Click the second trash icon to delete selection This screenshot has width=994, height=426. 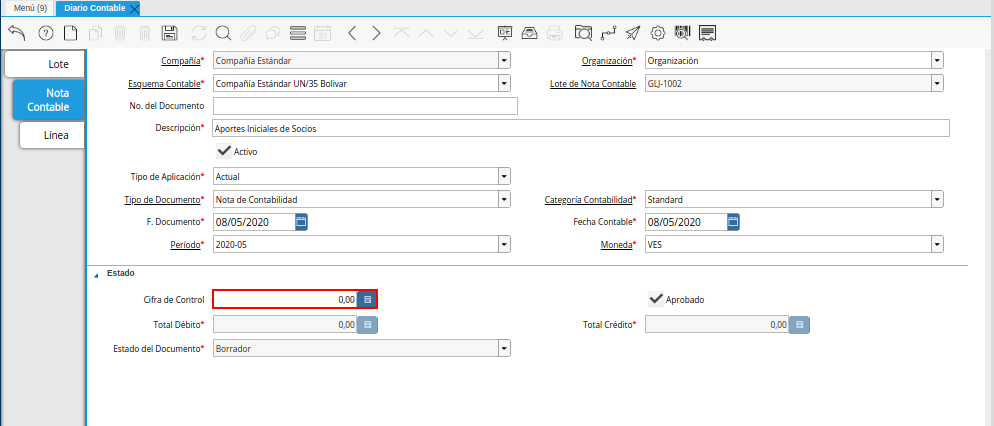(x=145, y=33)
